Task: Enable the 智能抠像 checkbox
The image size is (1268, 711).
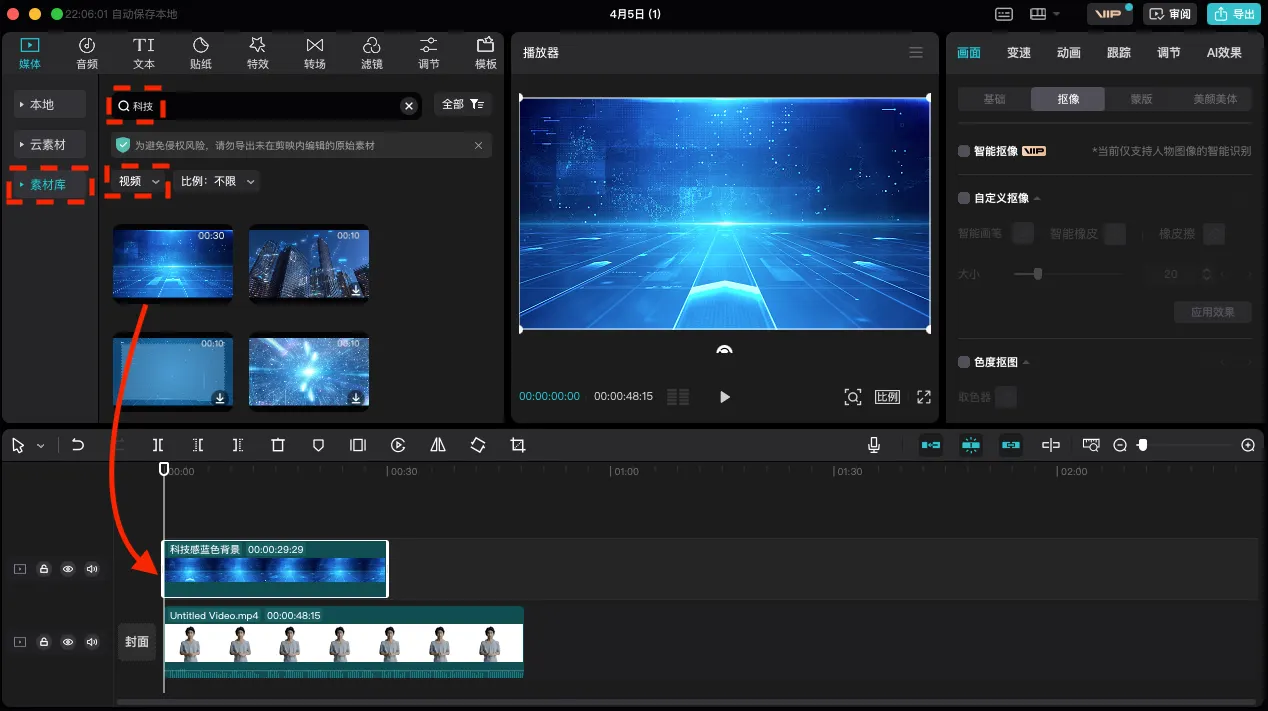Action: [x=964, y=151]
